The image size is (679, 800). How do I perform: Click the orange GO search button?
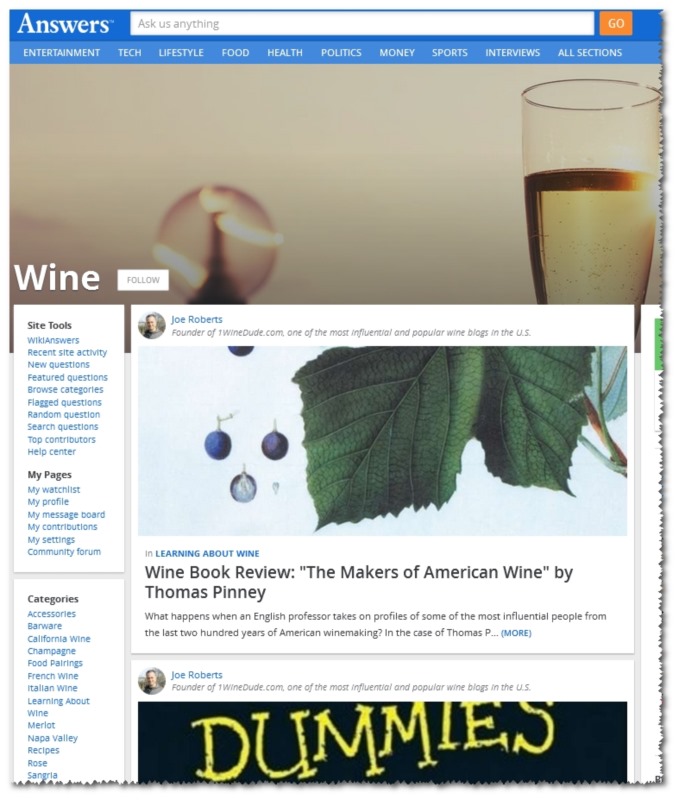tap(616, 23)
